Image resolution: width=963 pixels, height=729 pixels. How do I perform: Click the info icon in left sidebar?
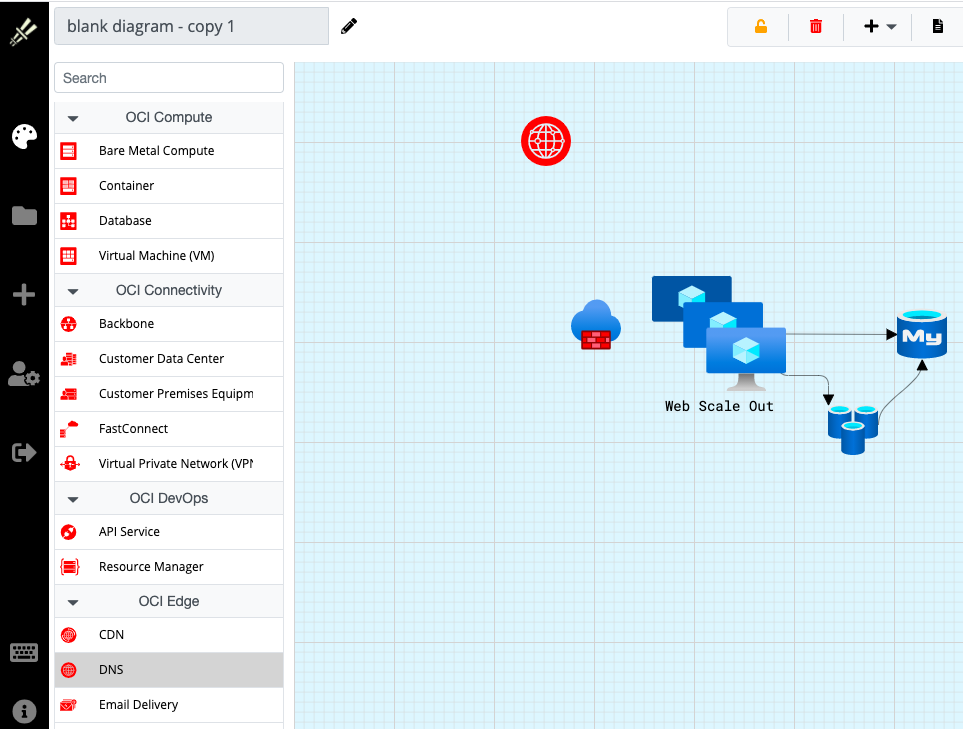point(25,711)
